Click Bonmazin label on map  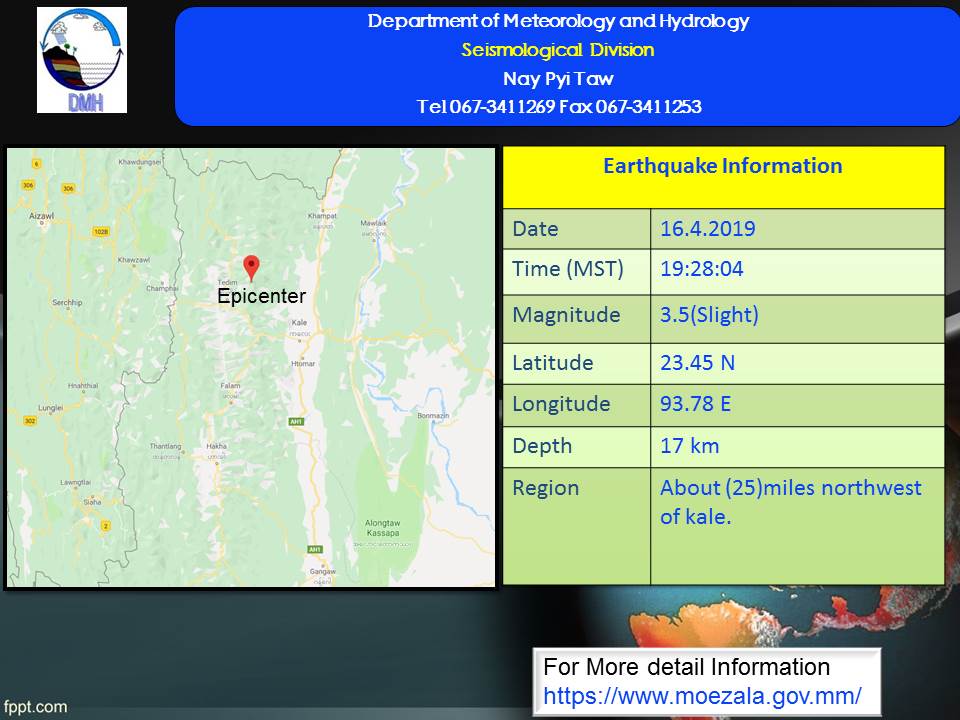[x=433, y=416]
